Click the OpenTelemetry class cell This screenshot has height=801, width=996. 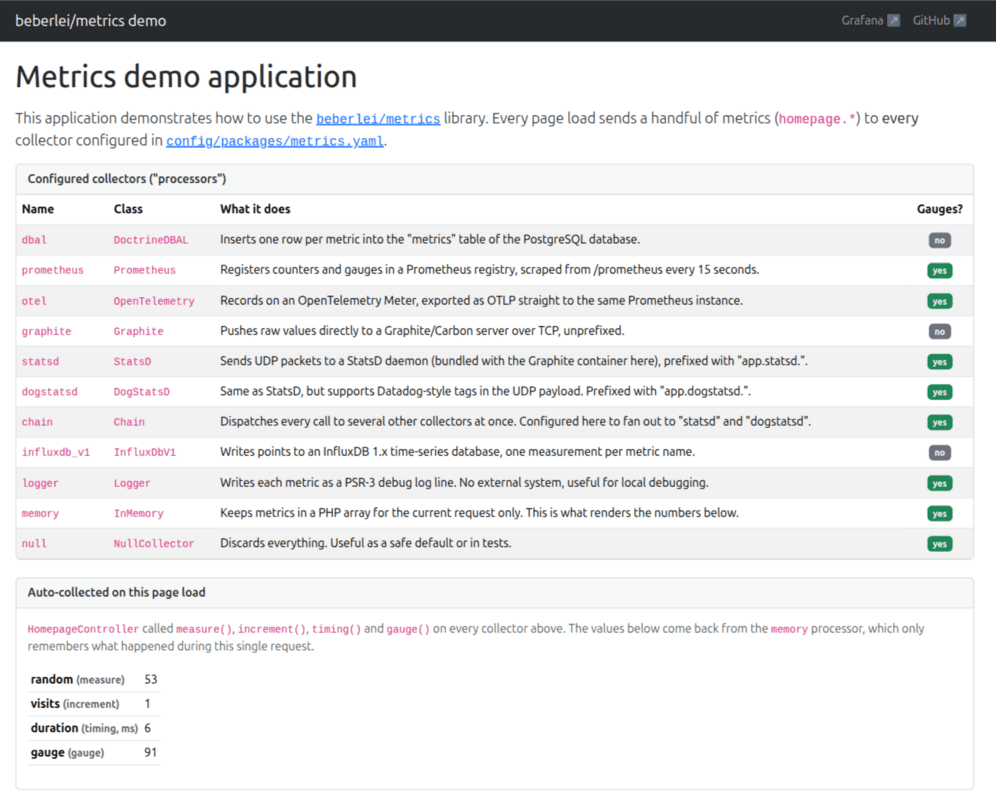tap(154, 301)
